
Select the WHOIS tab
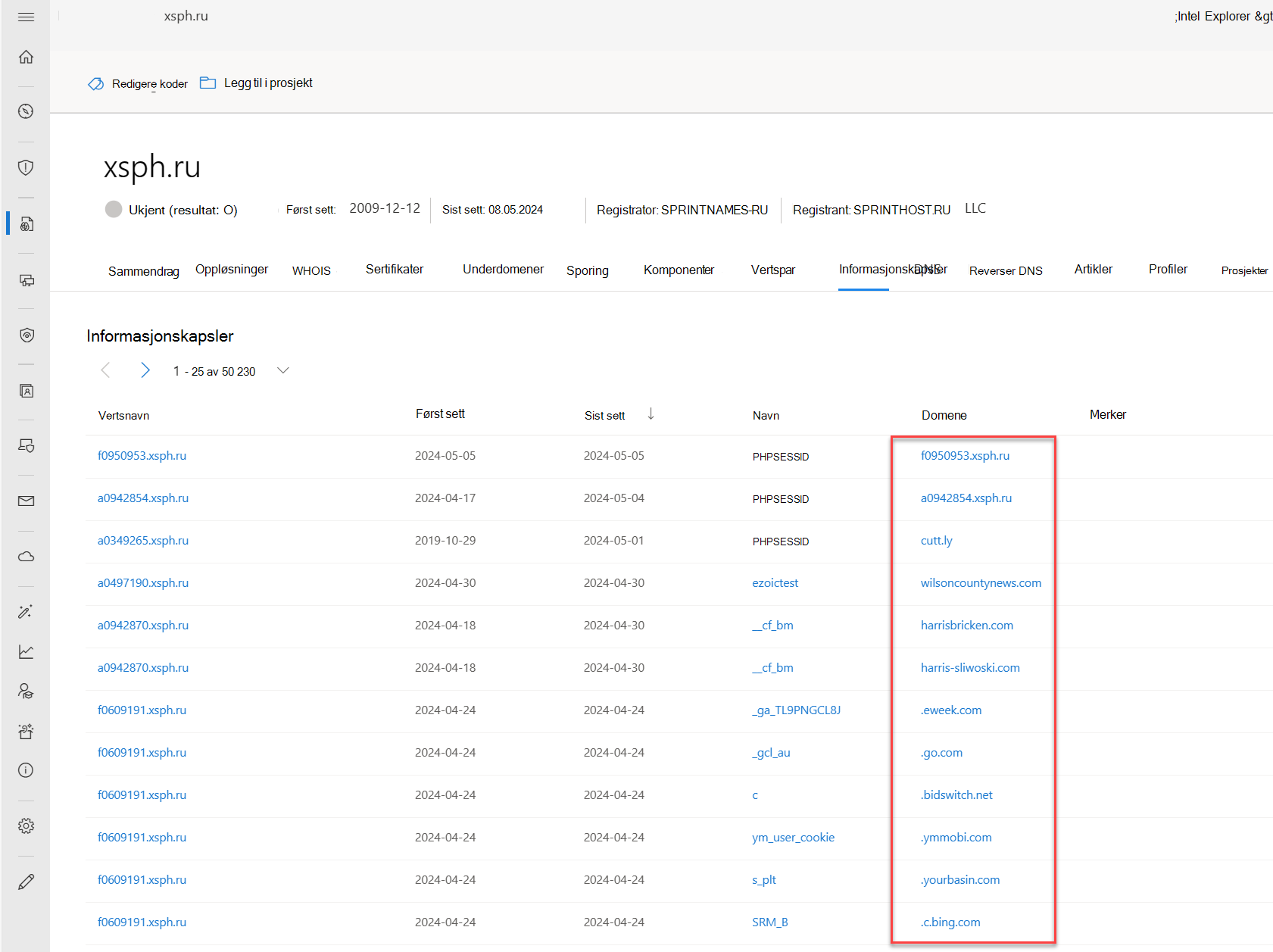coord(311,271)
